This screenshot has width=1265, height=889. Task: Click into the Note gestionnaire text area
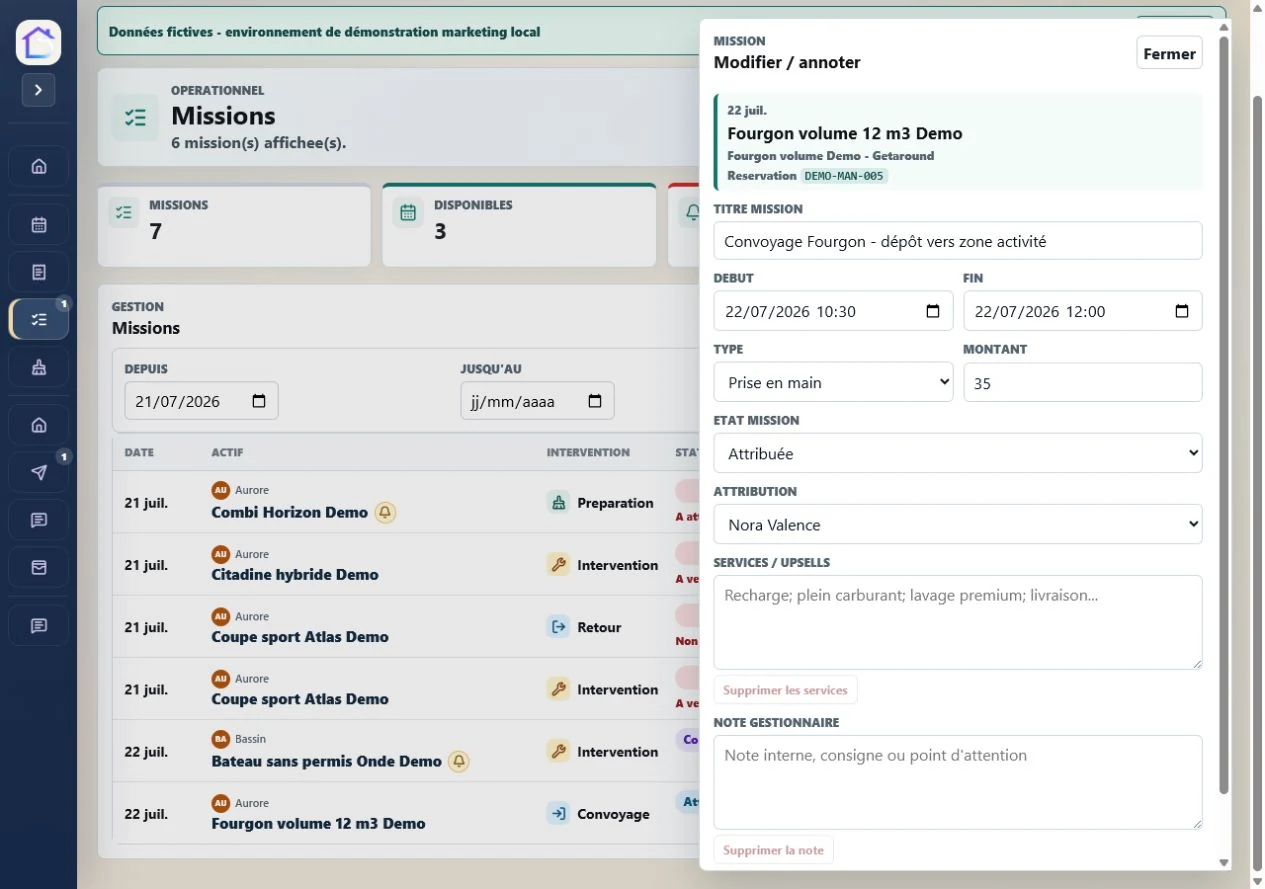tap(958, 782)
